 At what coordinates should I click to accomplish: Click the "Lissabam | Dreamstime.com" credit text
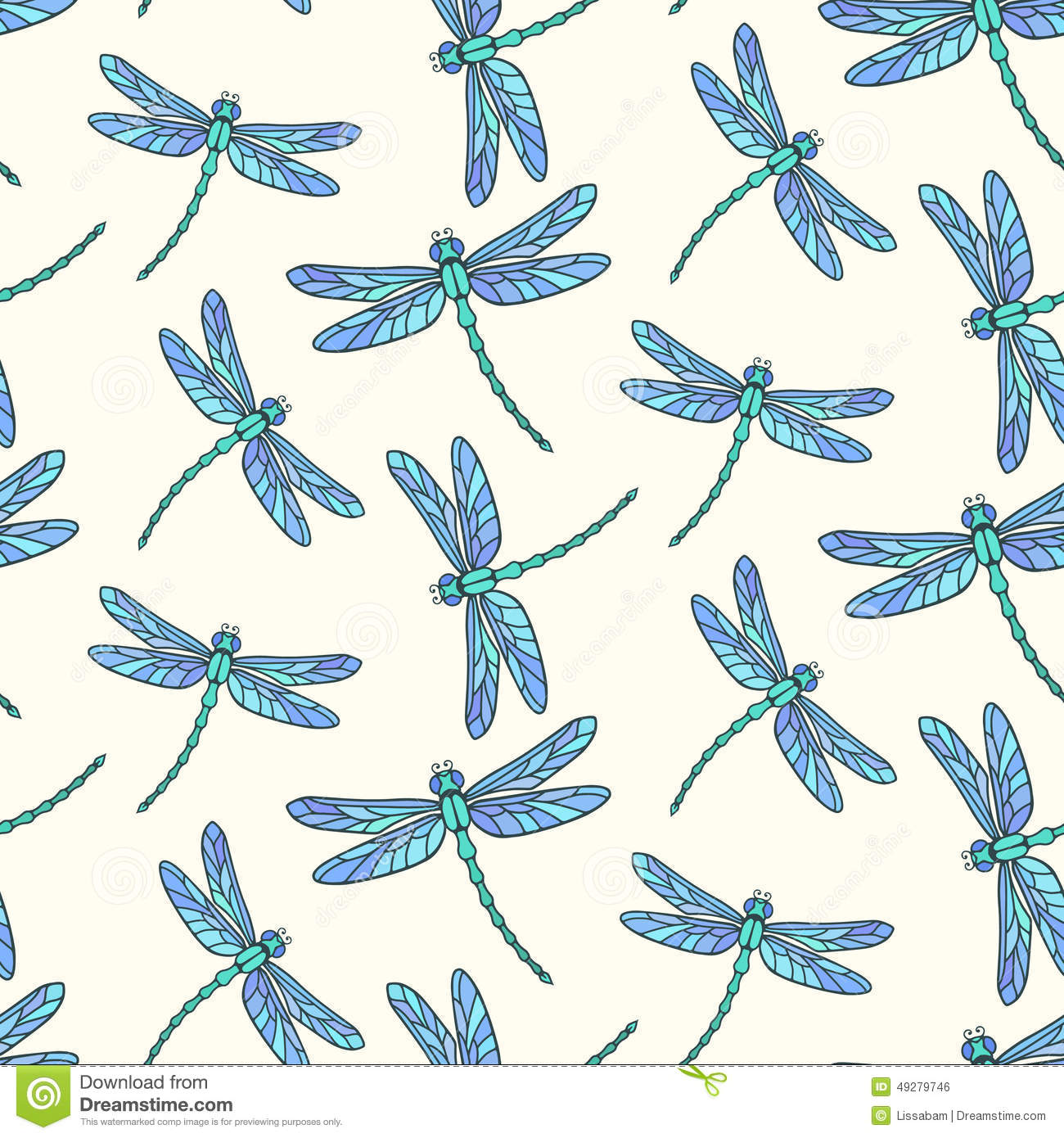(x=971, y=1115)
